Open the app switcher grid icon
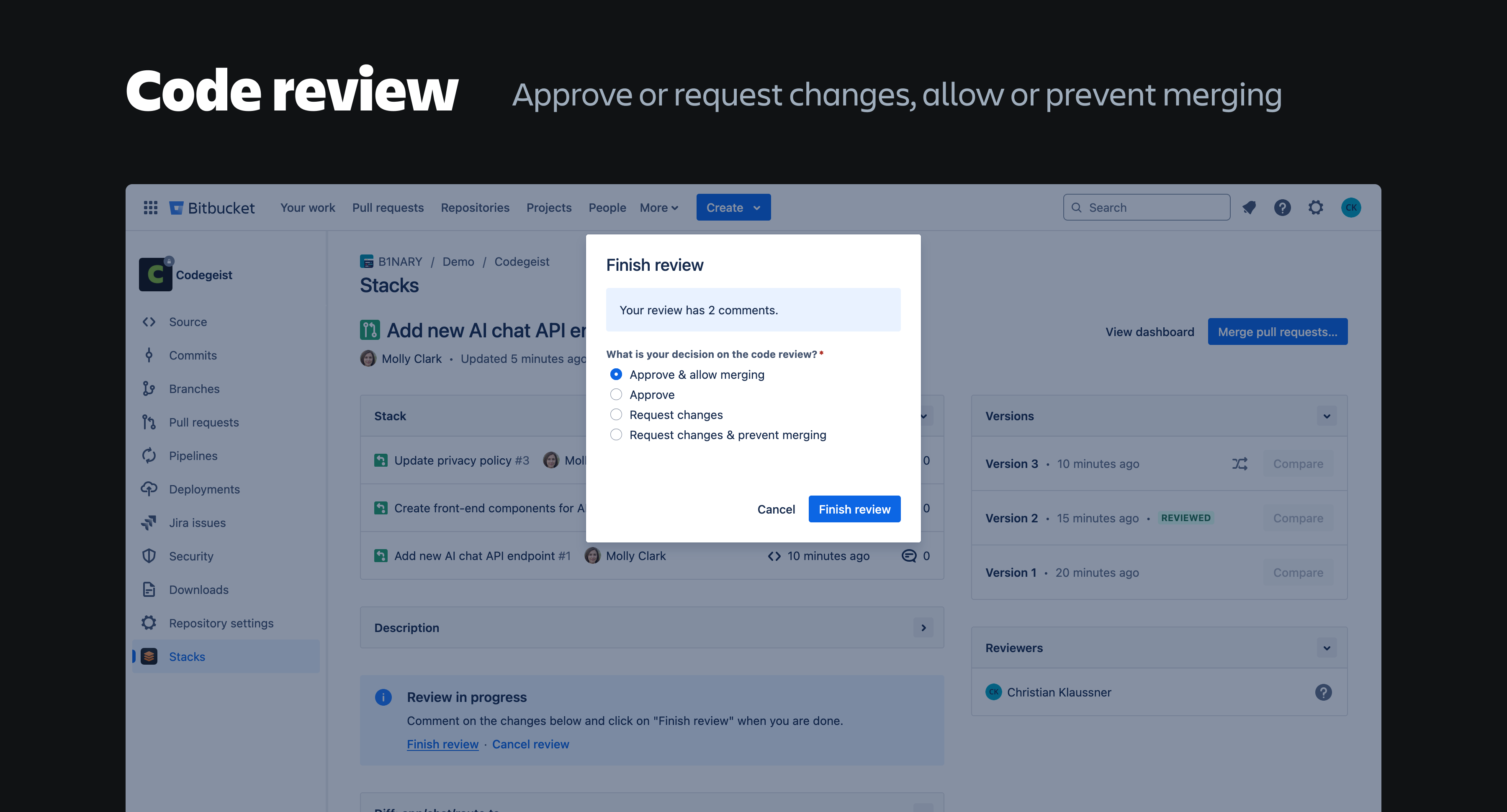This screenshot has height=812, width=1507. (x=150, y=208)
